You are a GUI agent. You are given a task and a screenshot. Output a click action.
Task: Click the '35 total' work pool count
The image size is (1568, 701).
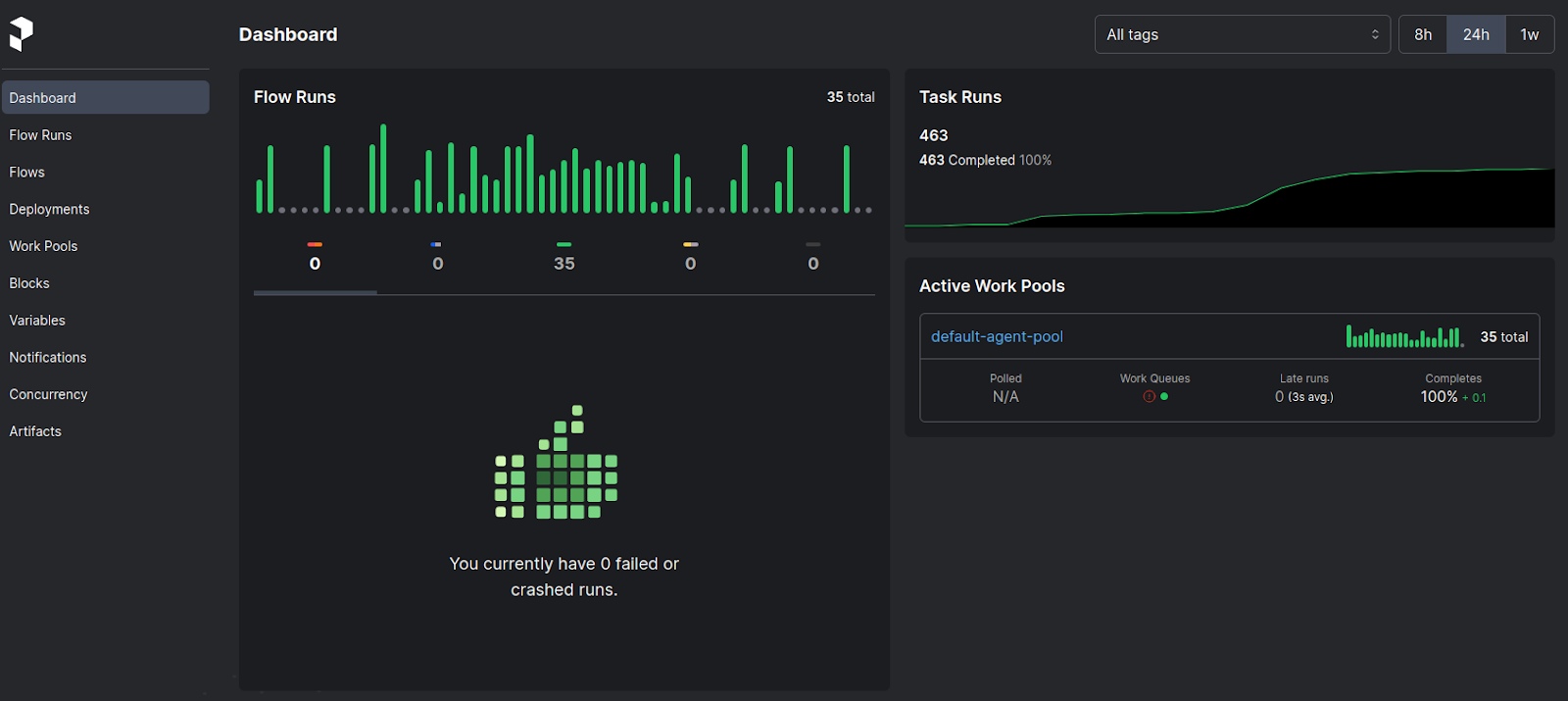coord(1504,337)
